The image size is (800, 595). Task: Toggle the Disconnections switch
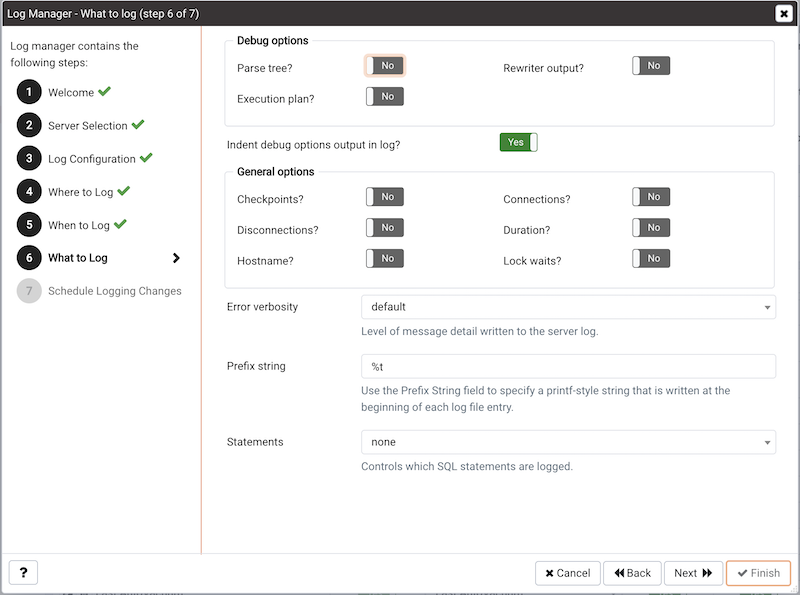tap(385, 228)
